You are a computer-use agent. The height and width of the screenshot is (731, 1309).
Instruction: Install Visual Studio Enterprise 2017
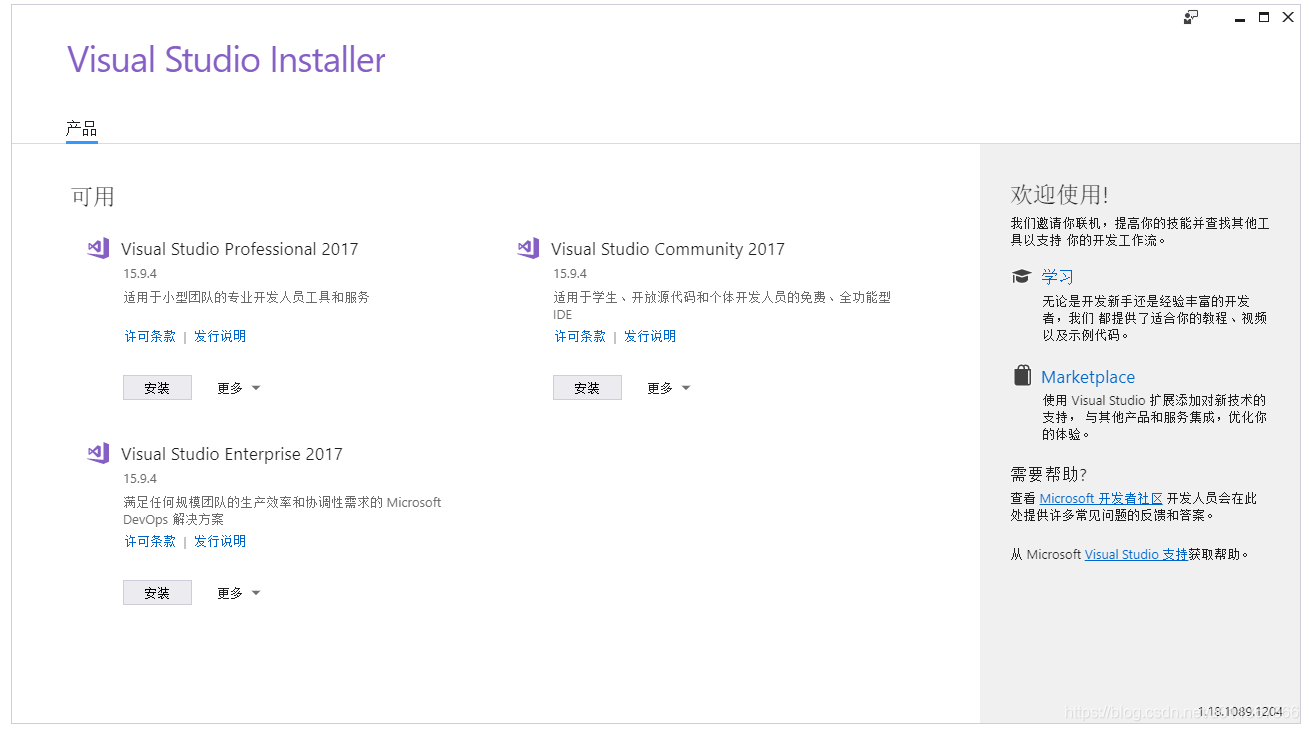coord(157,593)
